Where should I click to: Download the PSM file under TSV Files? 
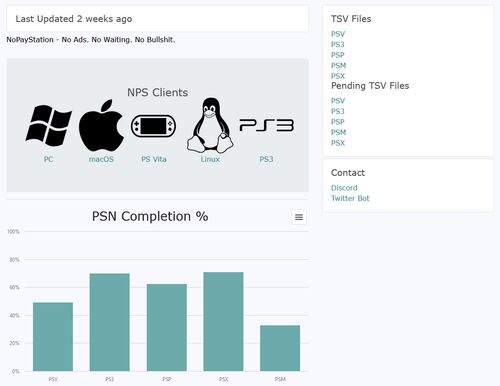(338, 66)
